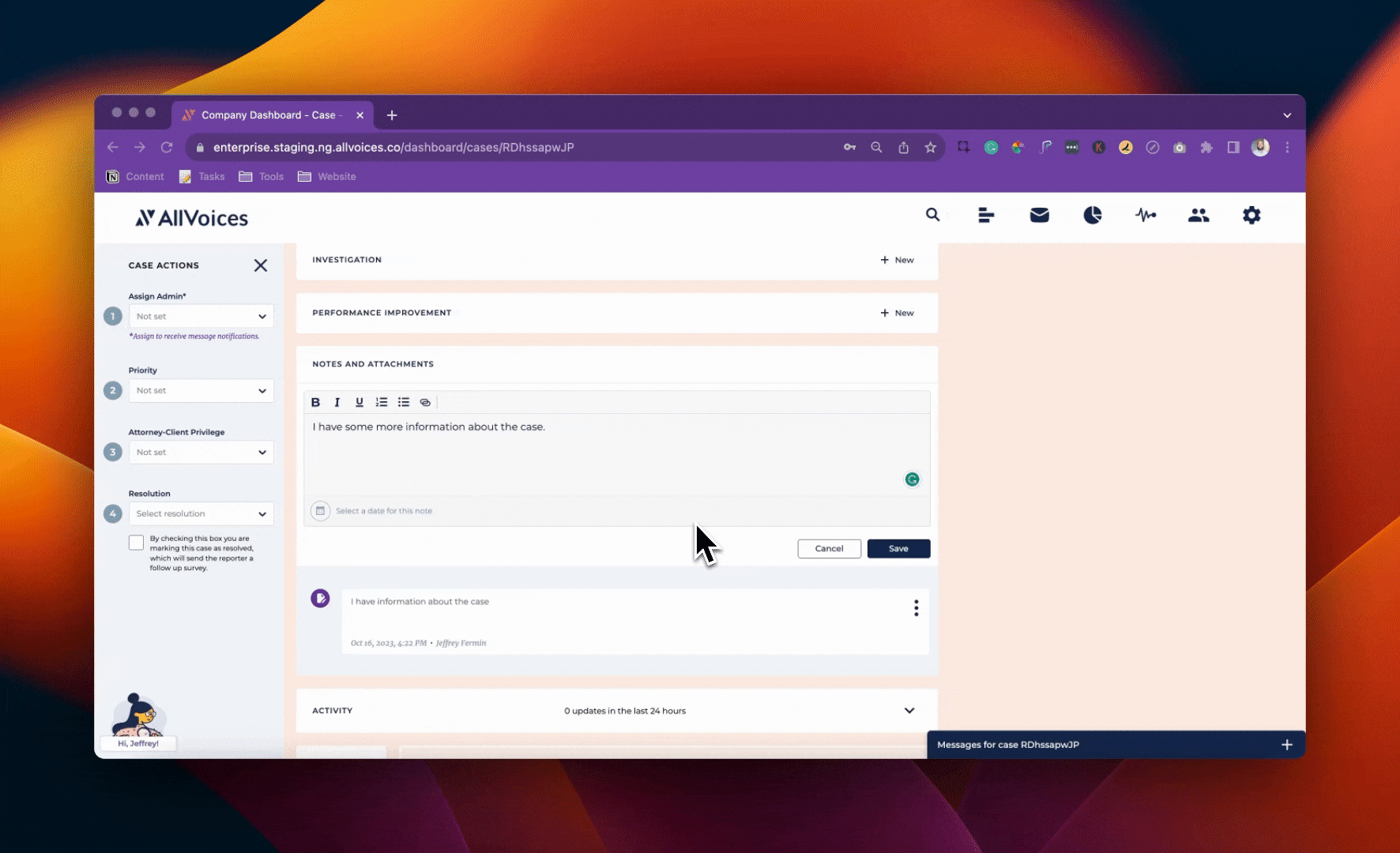Open the Select resolution dropdown
This screenshot has height=853, width=1400.
(x=201, y=513)
